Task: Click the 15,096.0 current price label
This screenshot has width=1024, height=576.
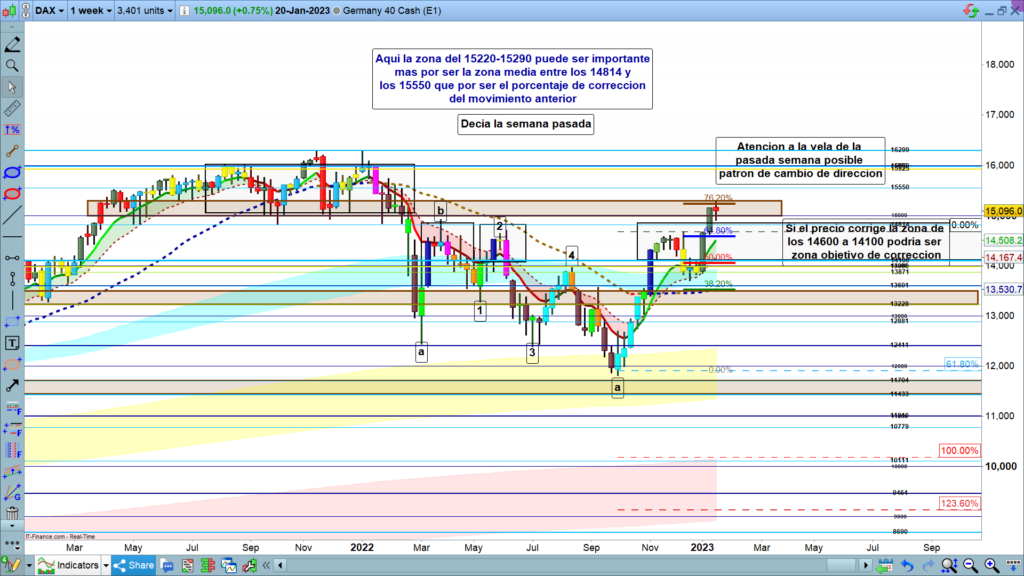Action: (x=1003, y=212)
